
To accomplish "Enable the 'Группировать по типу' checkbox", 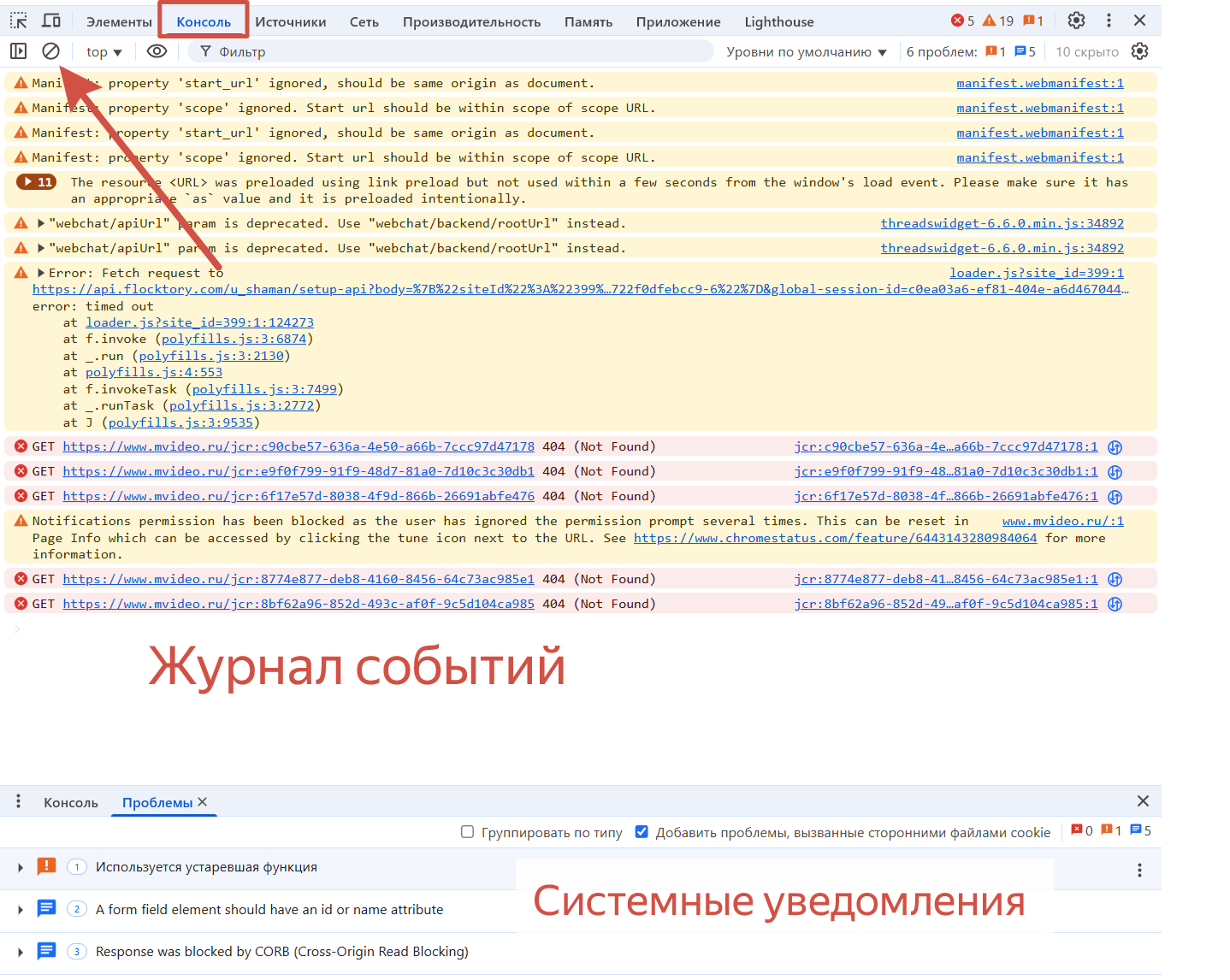I will click(x=467, y=832).
